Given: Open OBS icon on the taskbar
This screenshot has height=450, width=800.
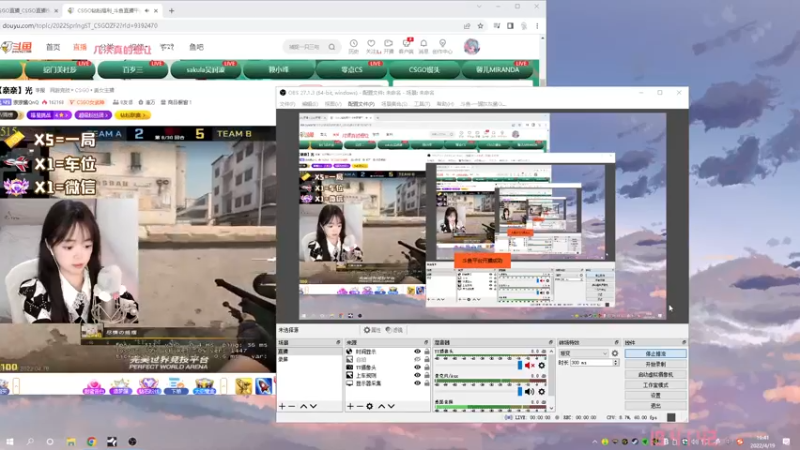Looking at the screenshot, I should point(132,441).
